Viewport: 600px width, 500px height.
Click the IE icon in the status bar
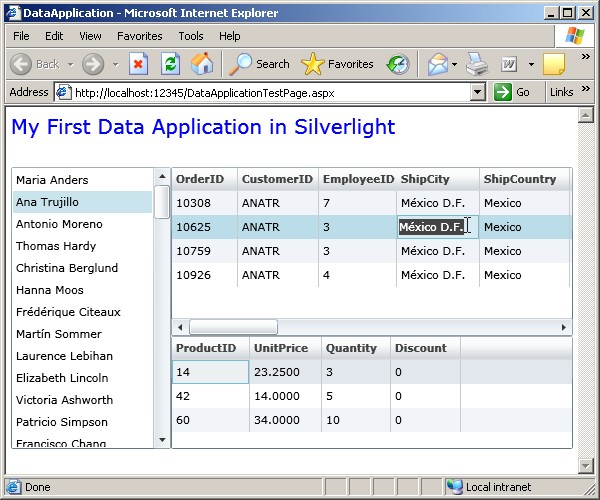point(13,487)
